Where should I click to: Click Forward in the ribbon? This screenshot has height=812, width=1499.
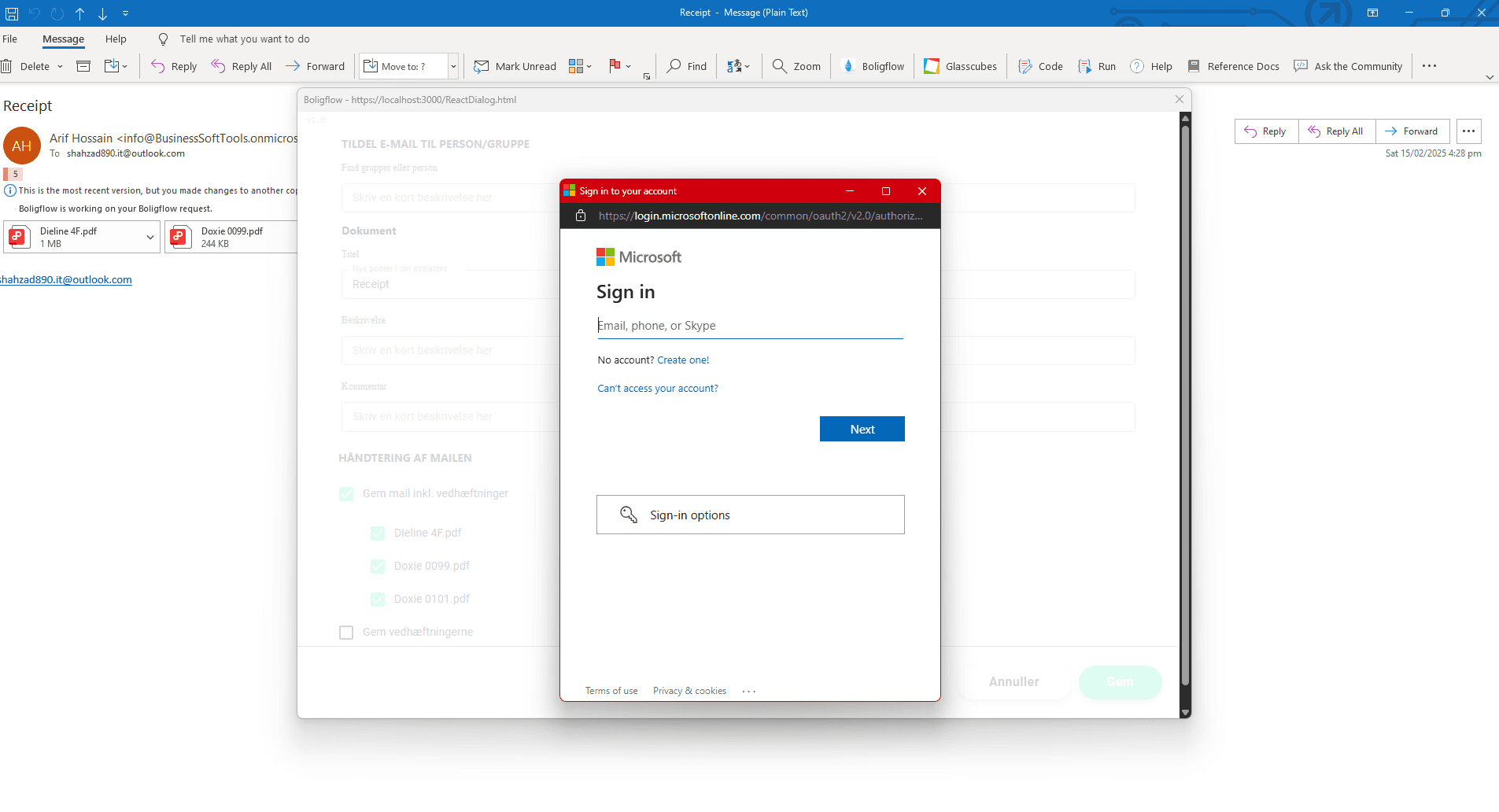[315, 66]
